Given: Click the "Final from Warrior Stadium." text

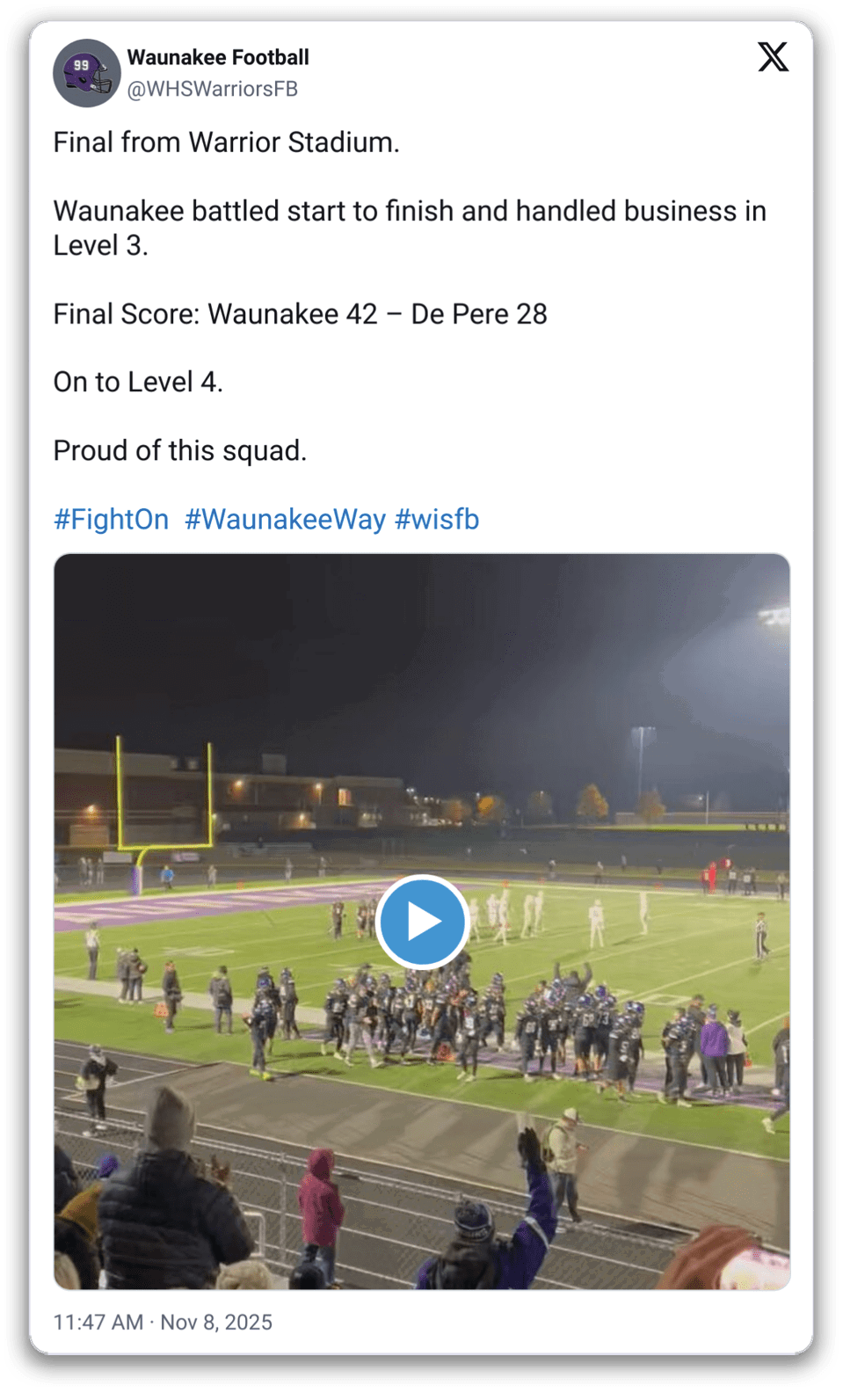Looking at the screenshot, I should coord(226,142).
